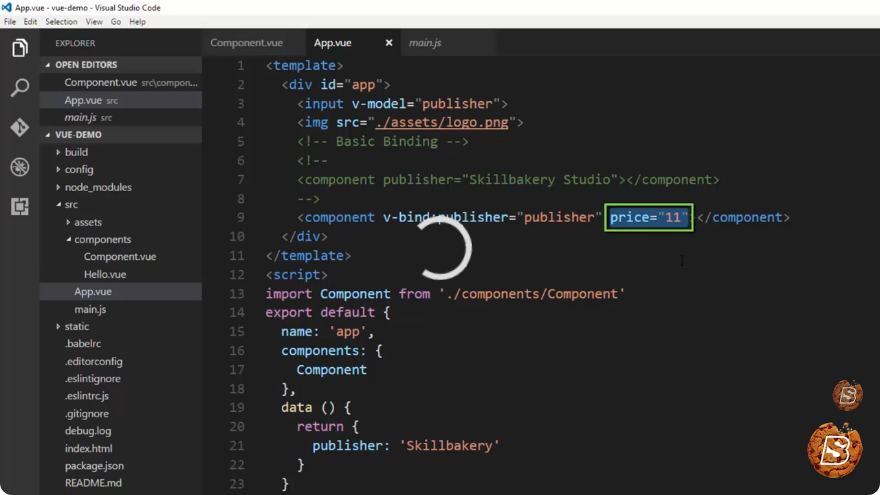This screenshot has width=880, height=495.
Task: Open the Explorer view in the activity bar
Action: (x=20, y=48)
